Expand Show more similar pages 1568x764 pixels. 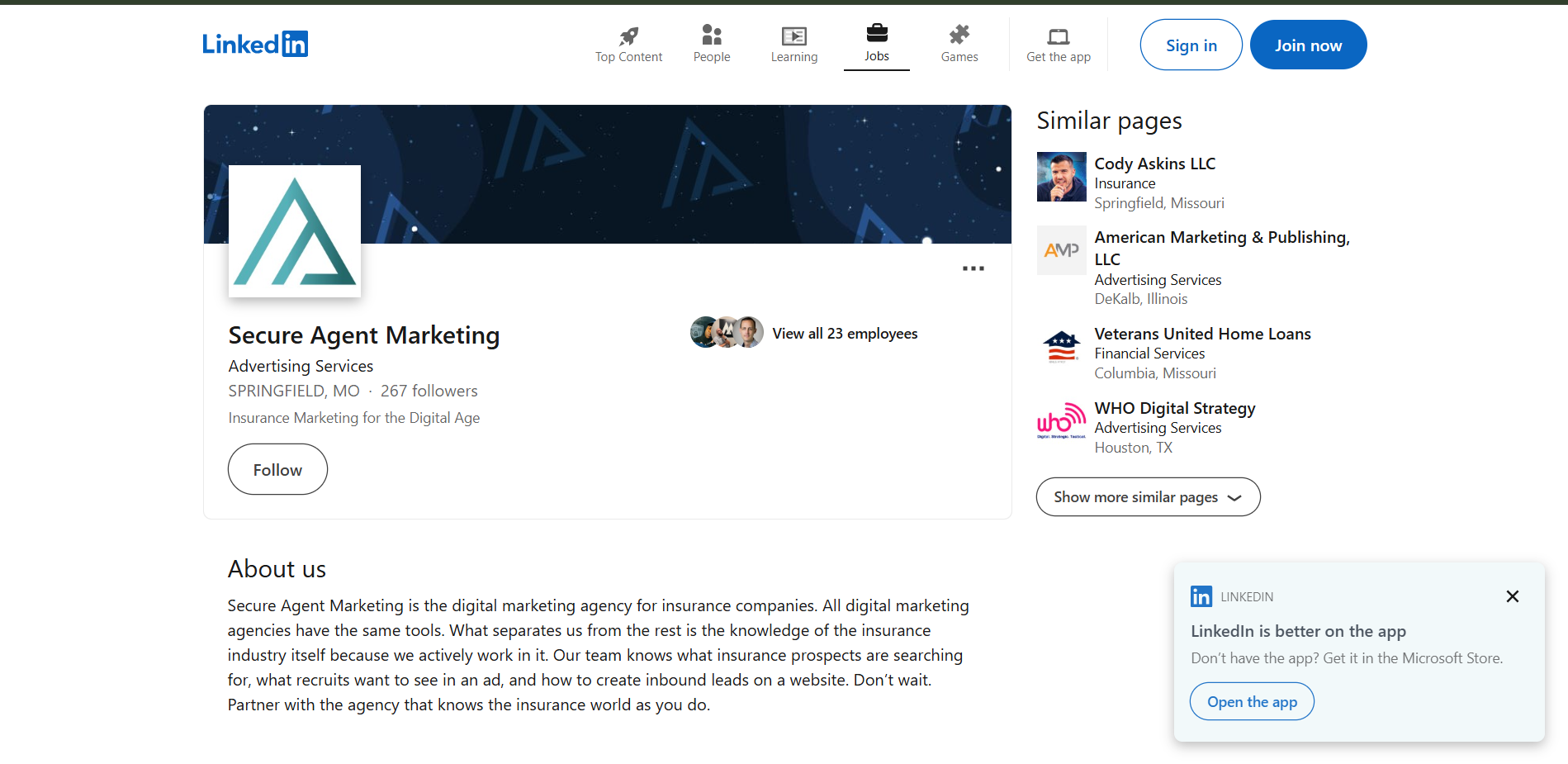click(1149, 496)
